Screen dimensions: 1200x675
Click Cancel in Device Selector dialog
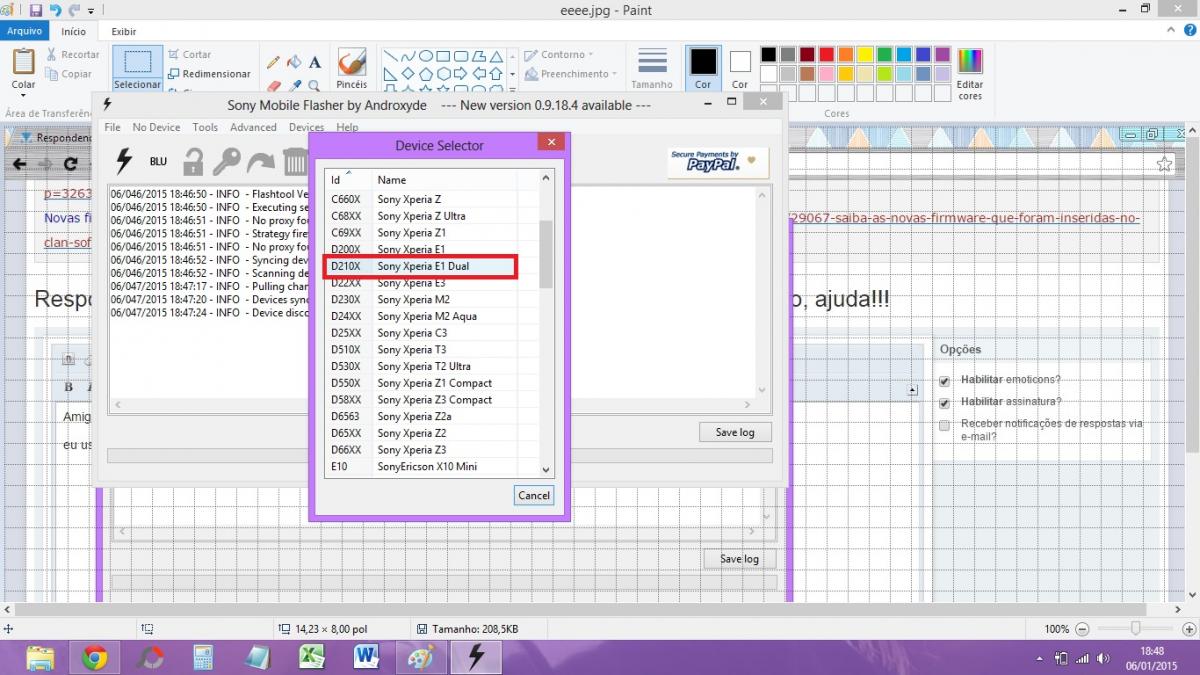tap(534, 495)
